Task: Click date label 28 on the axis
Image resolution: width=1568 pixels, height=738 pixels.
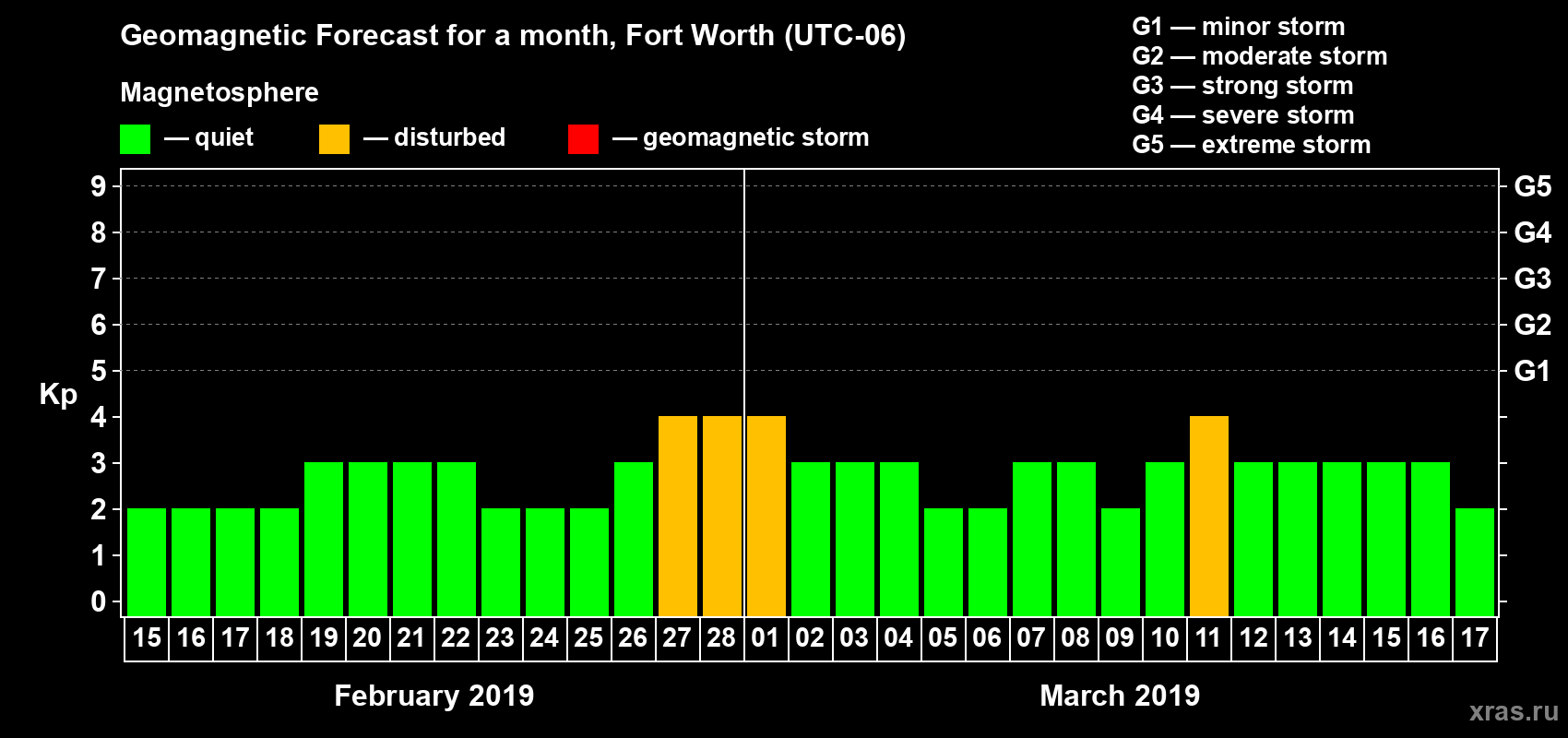Action: coord(721,637)
